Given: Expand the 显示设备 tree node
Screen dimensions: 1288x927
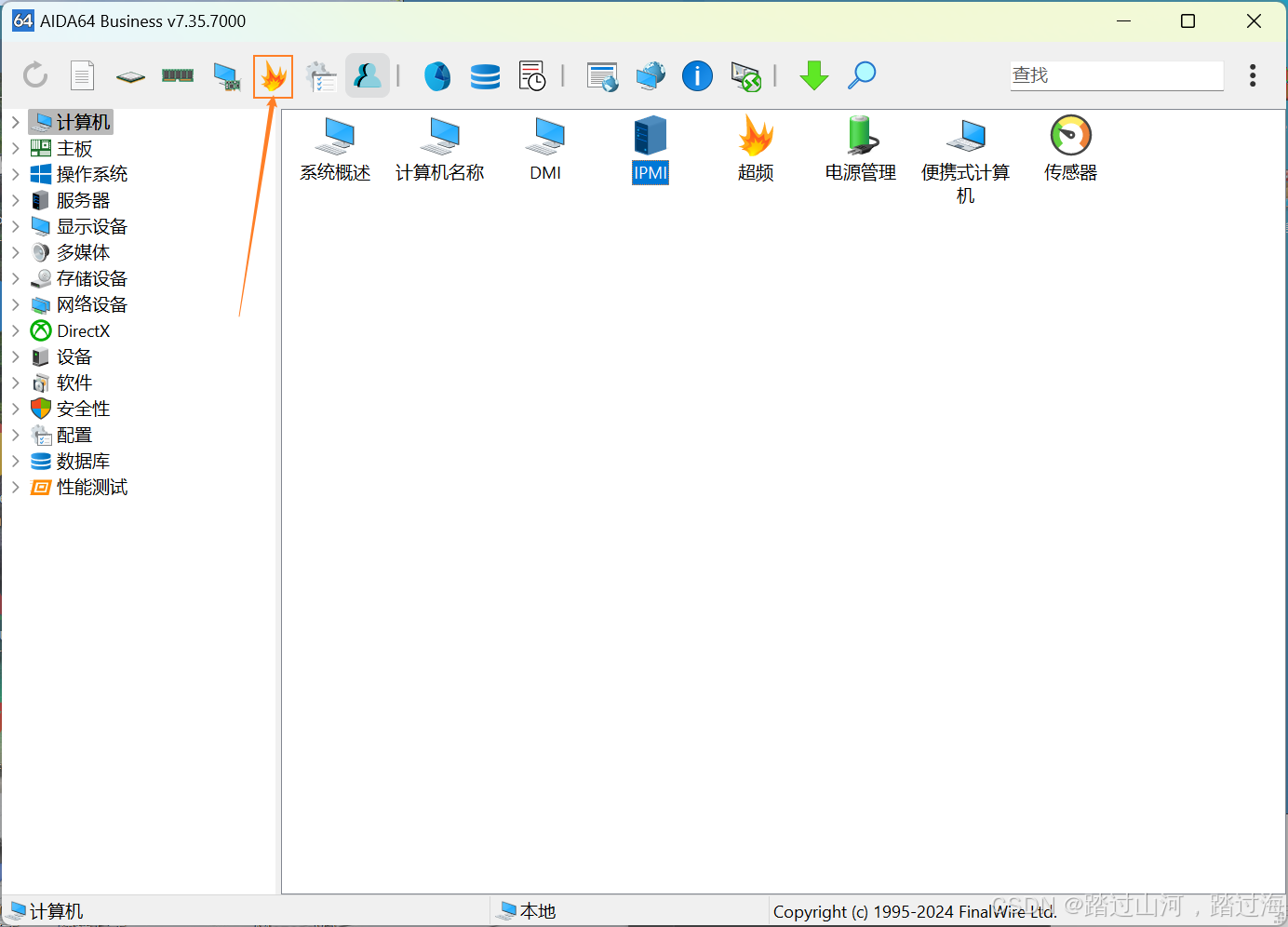Looking at the screenshot, I should 15,226.
